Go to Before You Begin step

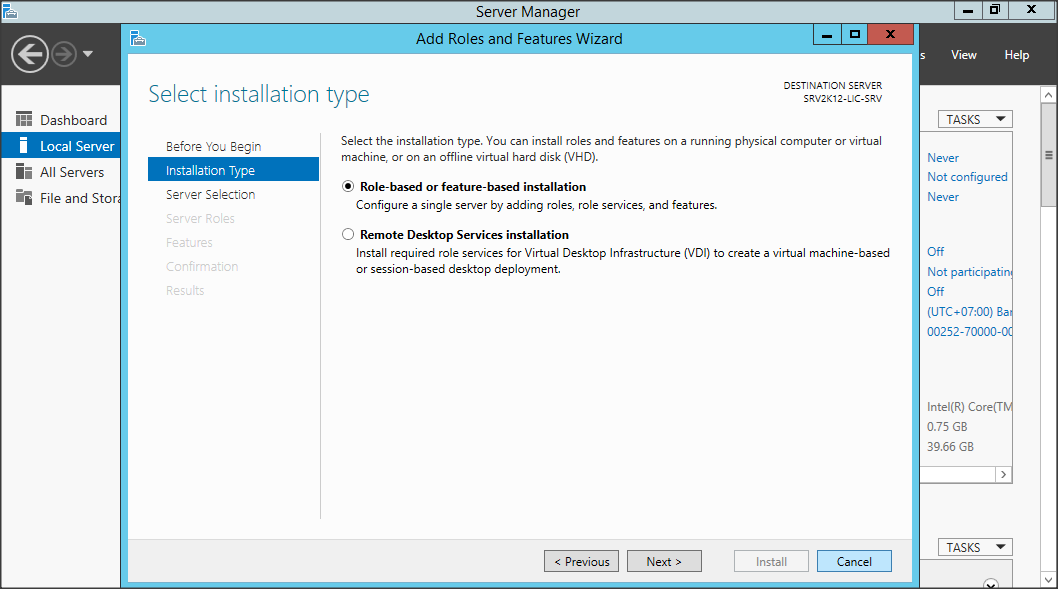[x=213, y=147]
